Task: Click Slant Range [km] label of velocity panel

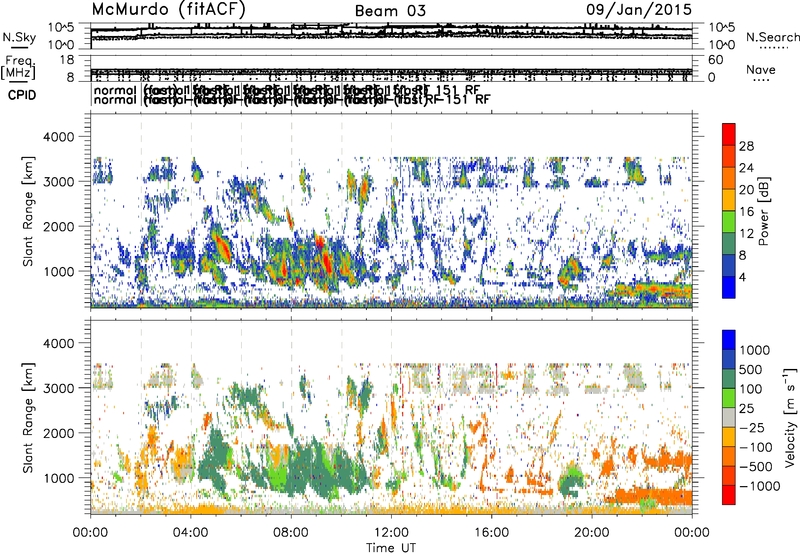Action: coord(28,418)
